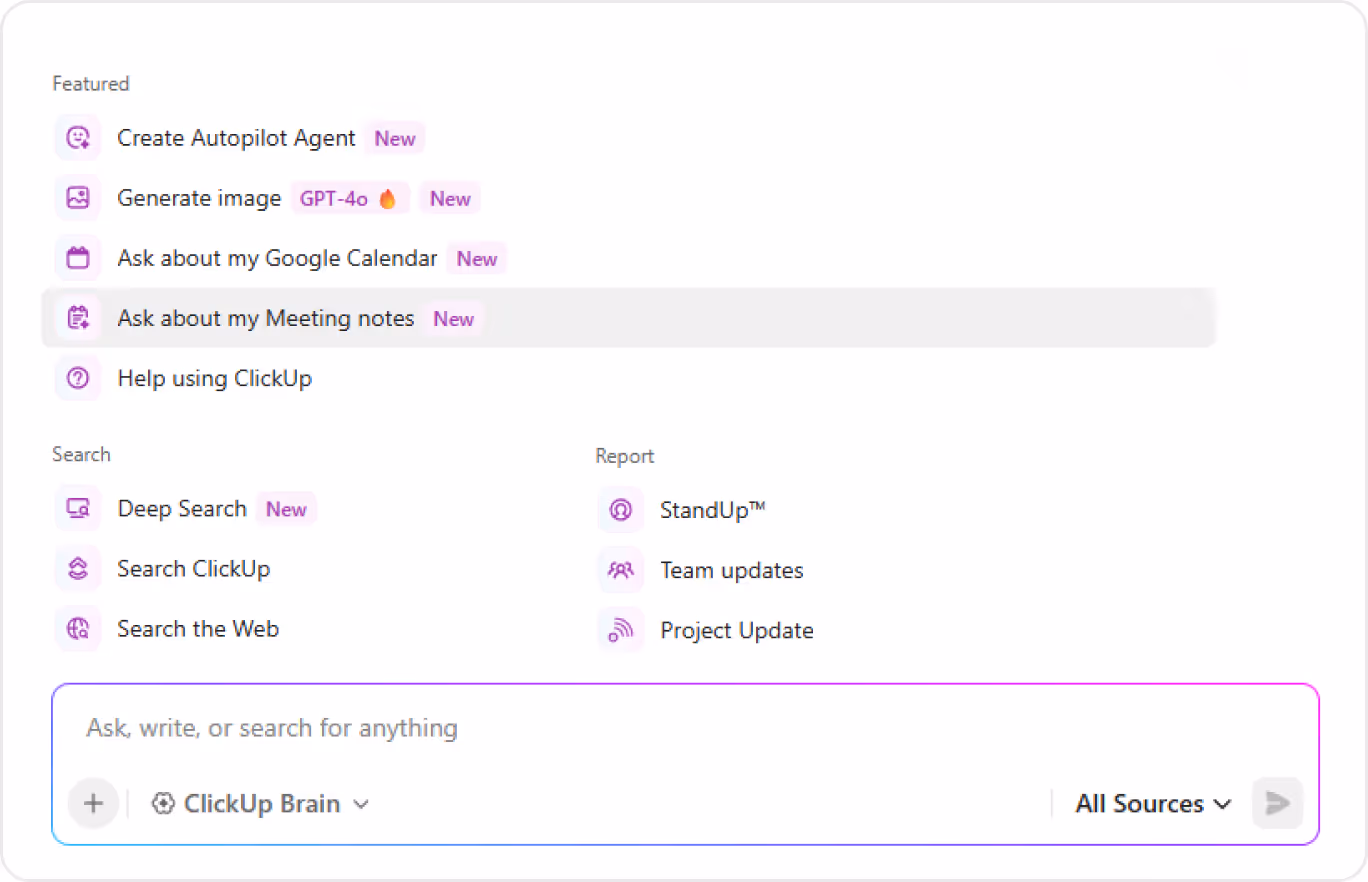
Task: Click the Project Update broadcast icon
Action: pos(621,631)
